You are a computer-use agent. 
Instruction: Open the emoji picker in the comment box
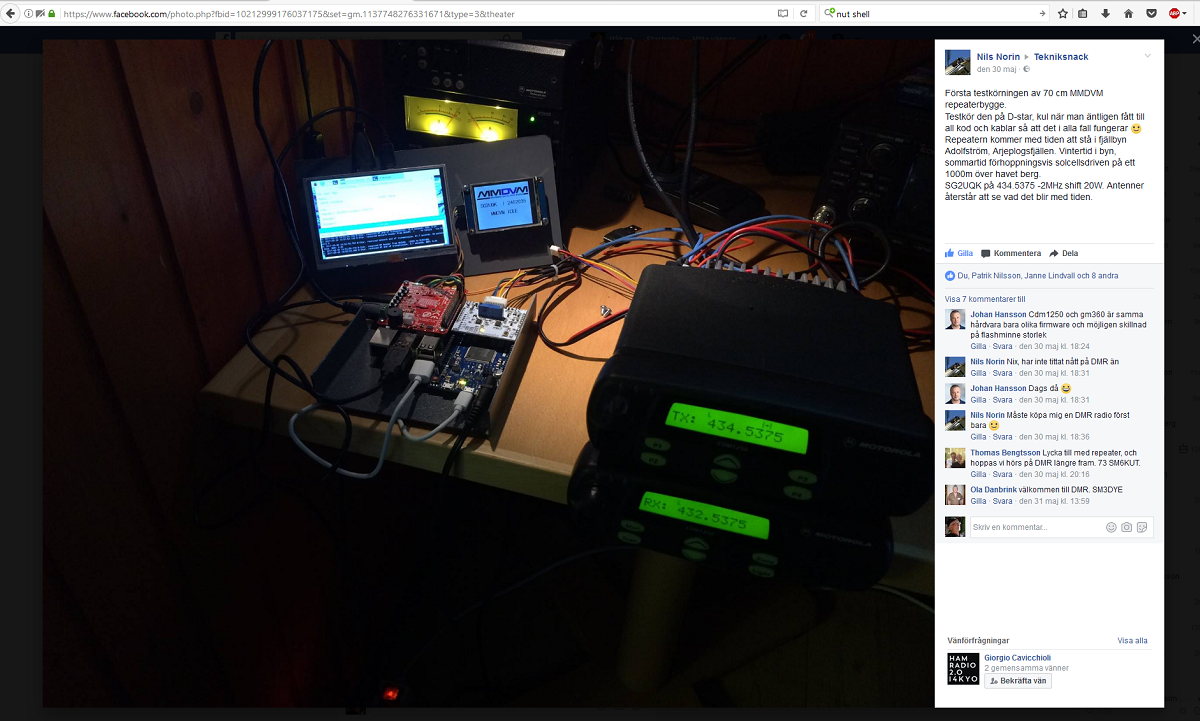[1111, 527]
